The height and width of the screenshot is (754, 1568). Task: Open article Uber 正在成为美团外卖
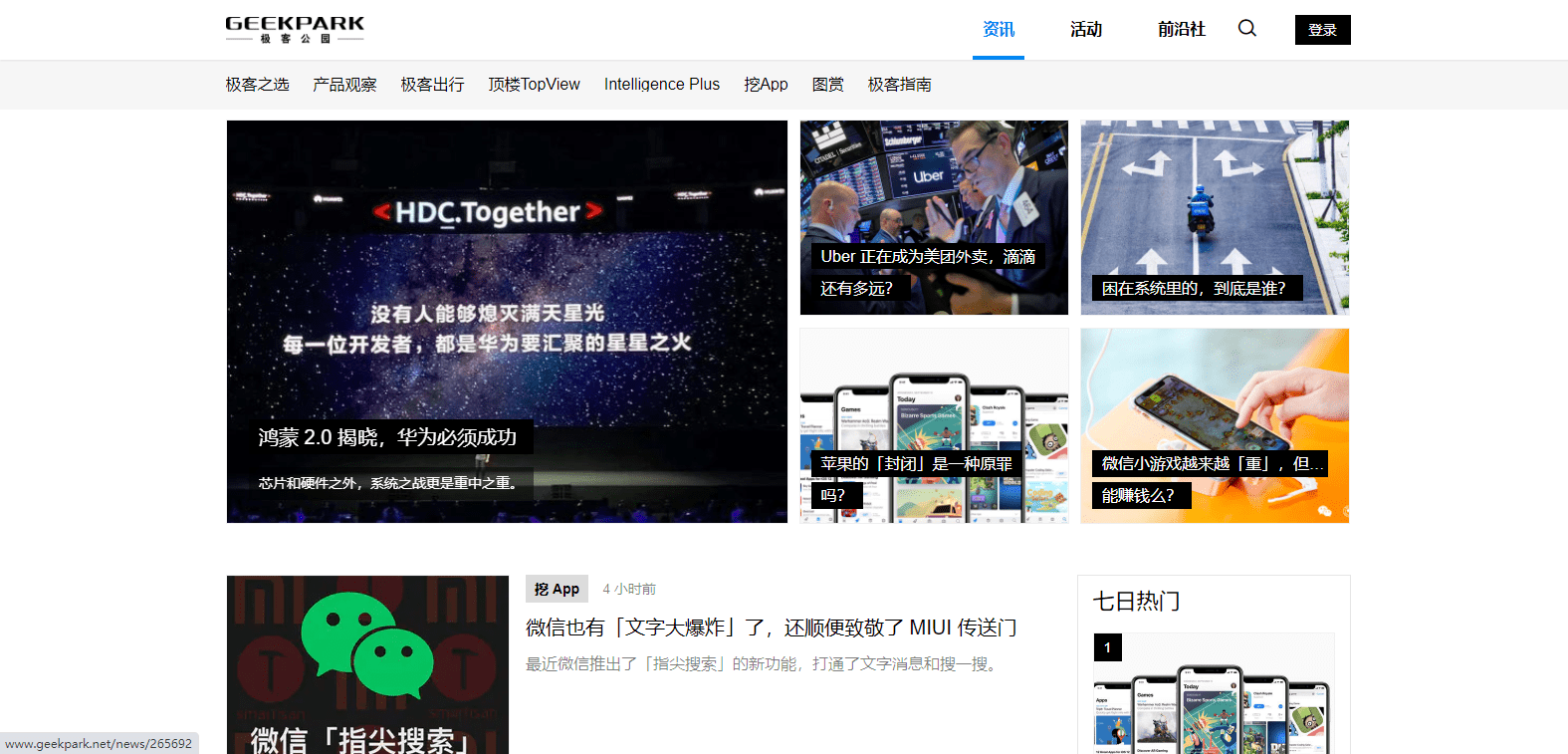(x=928, y=272)
